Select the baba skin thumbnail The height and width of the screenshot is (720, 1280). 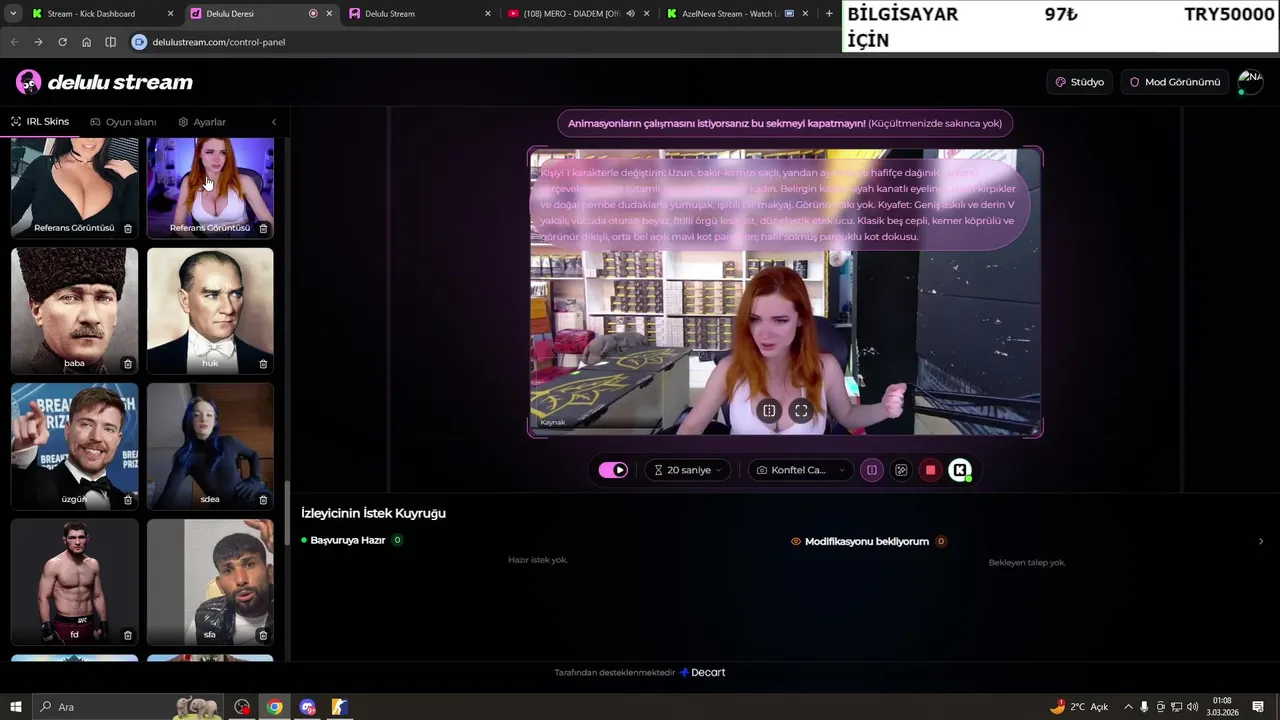click(x=75, y=310)
